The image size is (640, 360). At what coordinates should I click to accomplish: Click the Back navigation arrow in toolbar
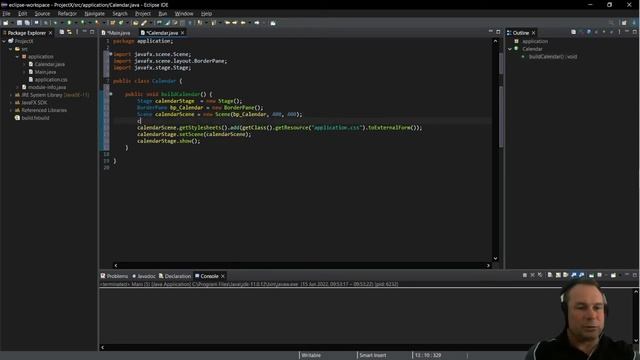tap(243, 23)
